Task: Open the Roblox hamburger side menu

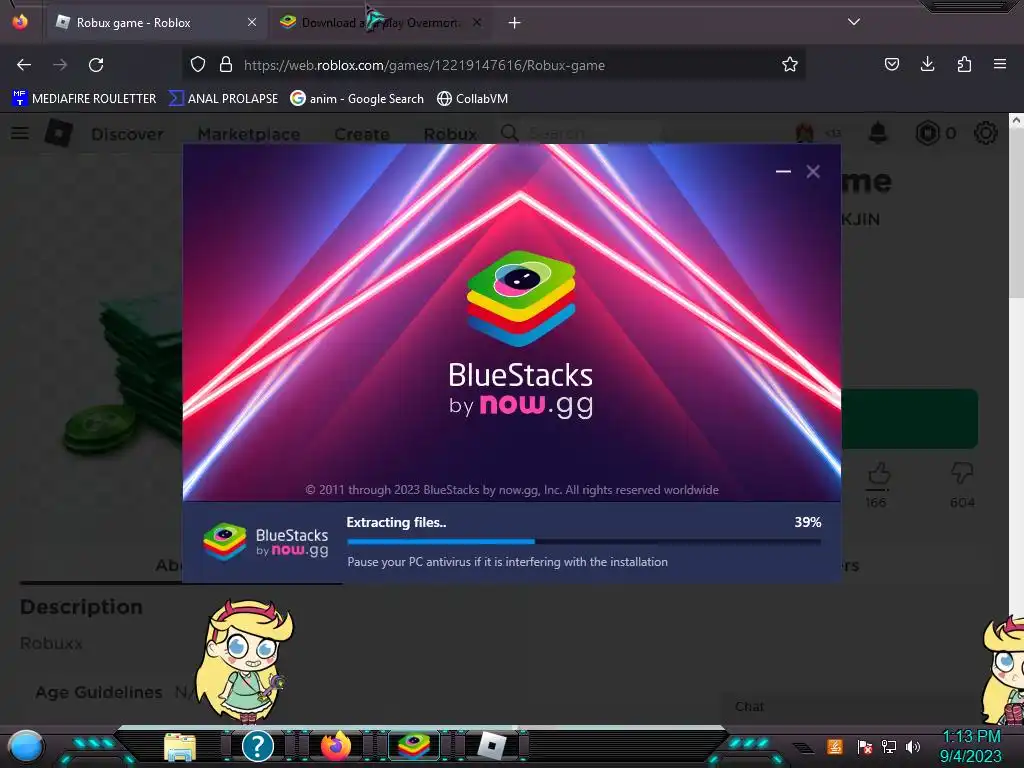Action: pyautogui.click(x=20, y=133)
